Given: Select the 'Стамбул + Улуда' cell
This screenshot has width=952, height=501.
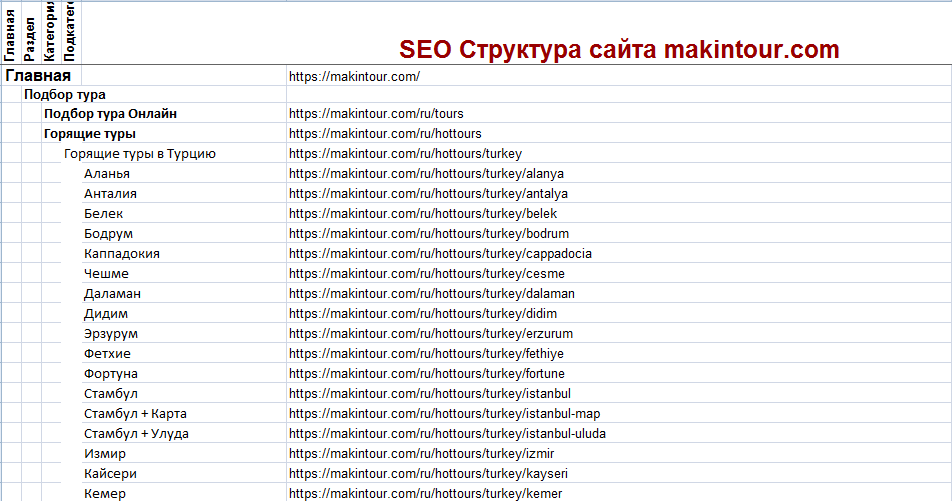Looking at the screenshot, I should [136, 434].
